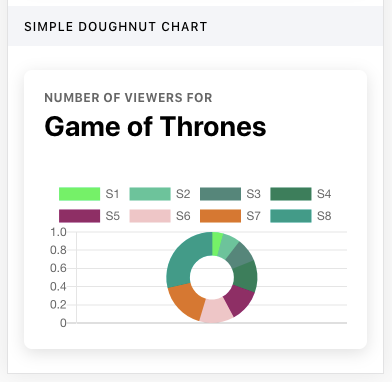
Task: Select the large teal S8 doughnut slice
Action: click(183, 260)
